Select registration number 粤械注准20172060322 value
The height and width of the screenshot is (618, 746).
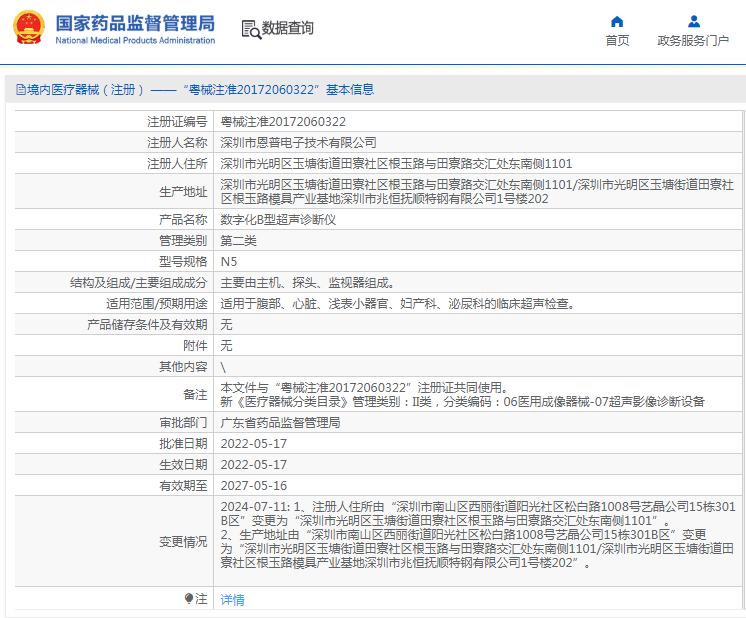click(283, 122)
